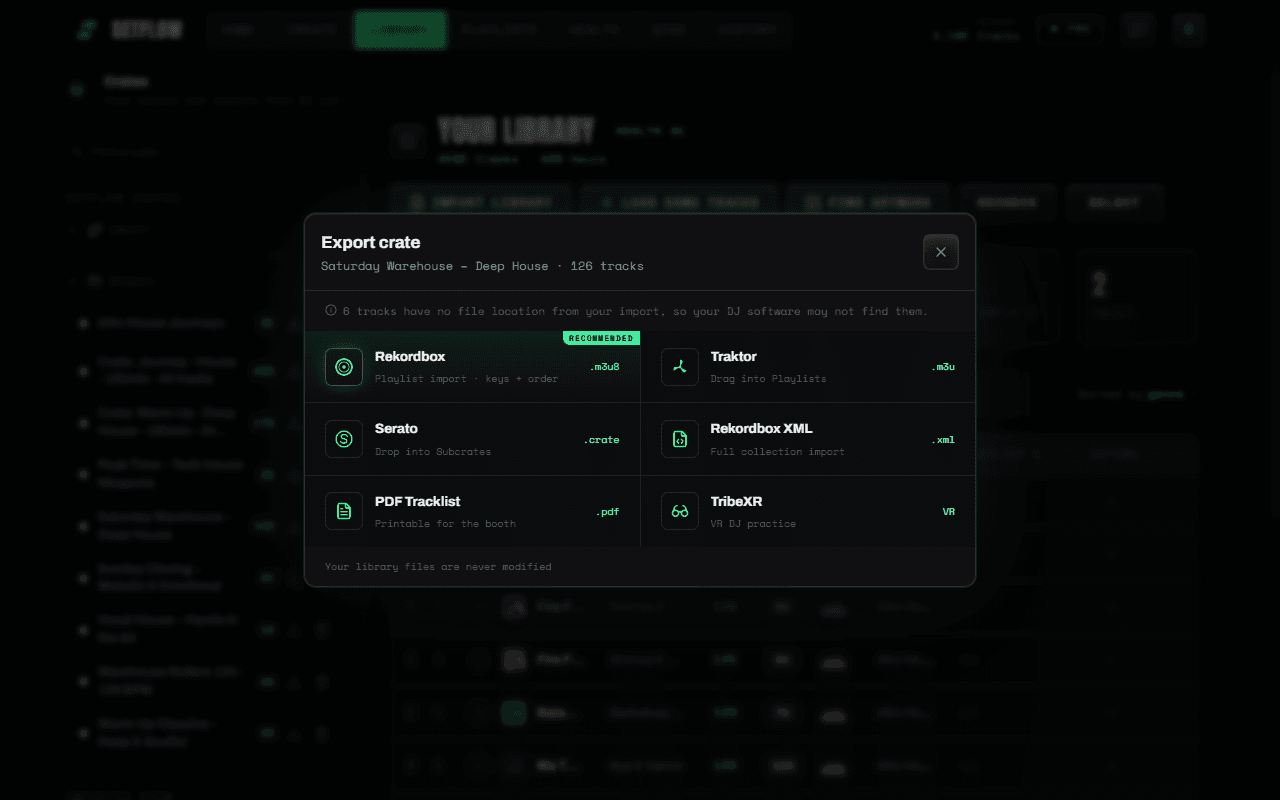1280x800 pixels.
Task: Click the 'VR' label on TribeXR
Action: (x=949, y=511)
